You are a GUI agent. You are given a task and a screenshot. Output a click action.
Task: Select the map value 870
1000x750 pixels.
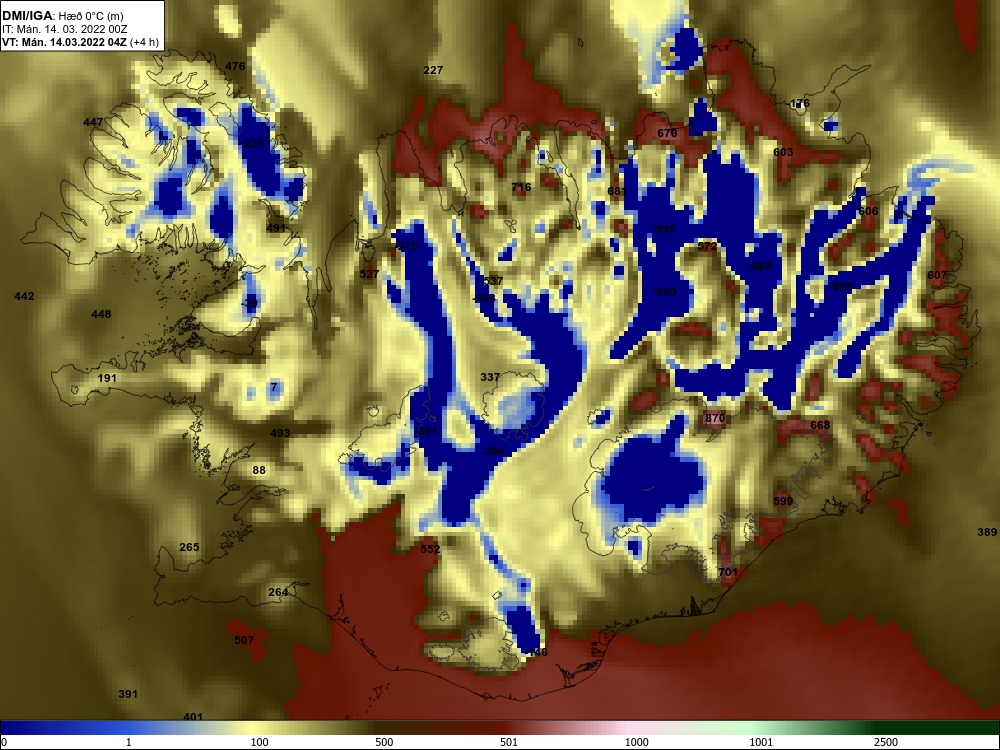716,419
